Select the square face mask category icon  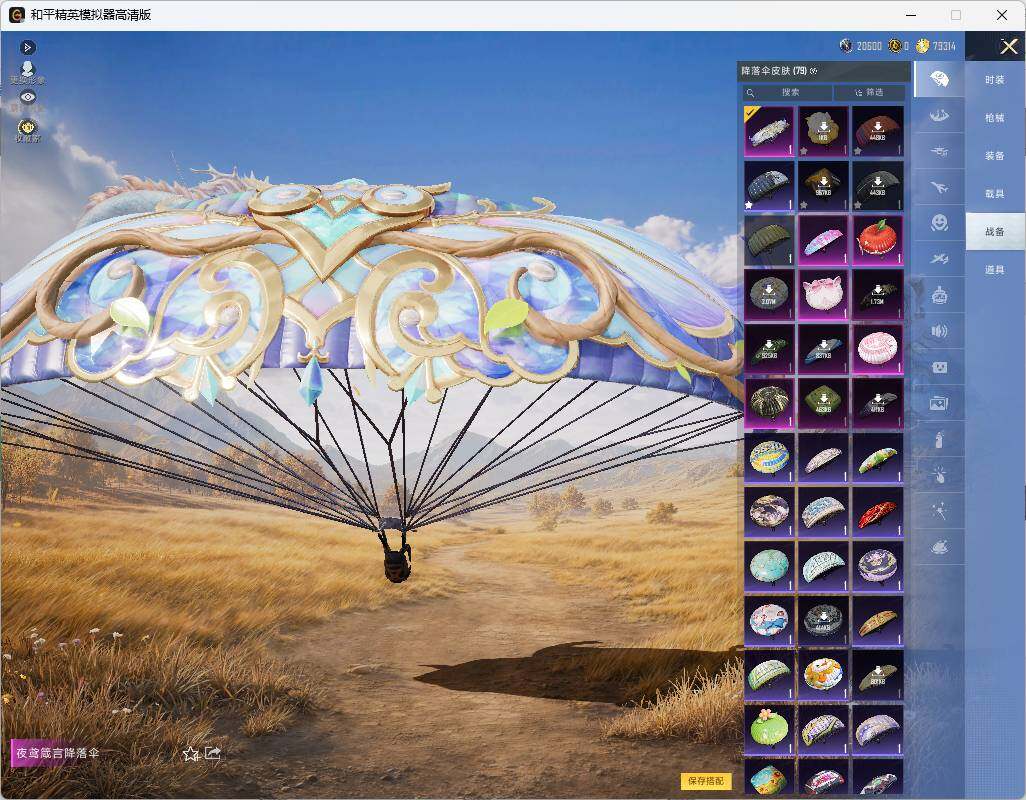939,368
